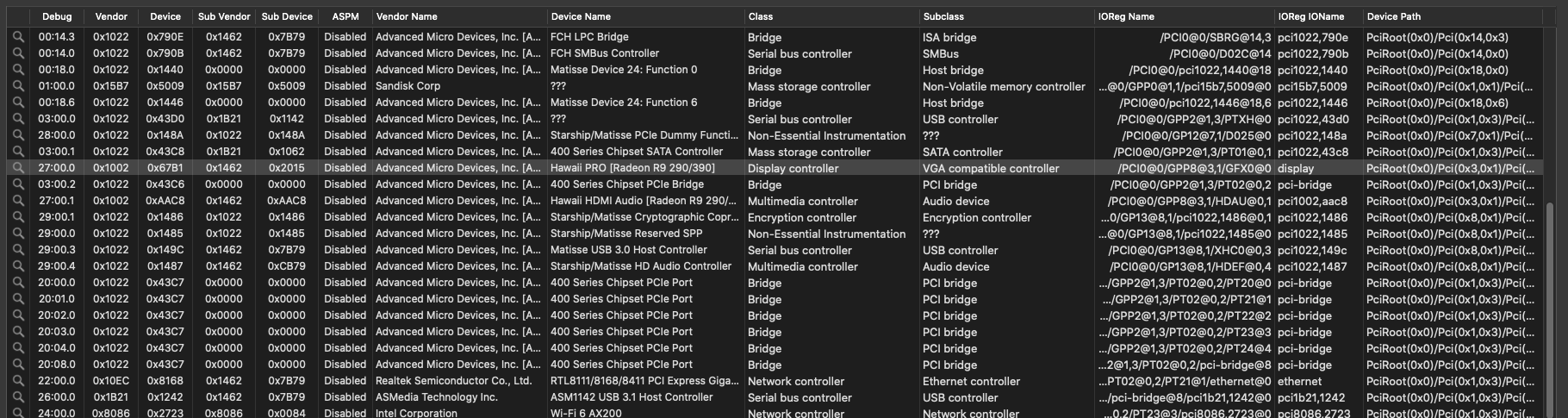Click magnifier icon for Matisse USB 3.0 Host Controller
This screenshot has width=1568, height=418.
pos(18,250)
